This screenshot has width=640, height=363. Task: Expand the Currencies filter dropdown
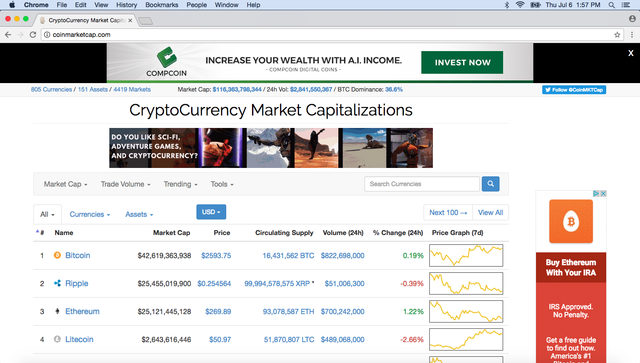point(90,214)
